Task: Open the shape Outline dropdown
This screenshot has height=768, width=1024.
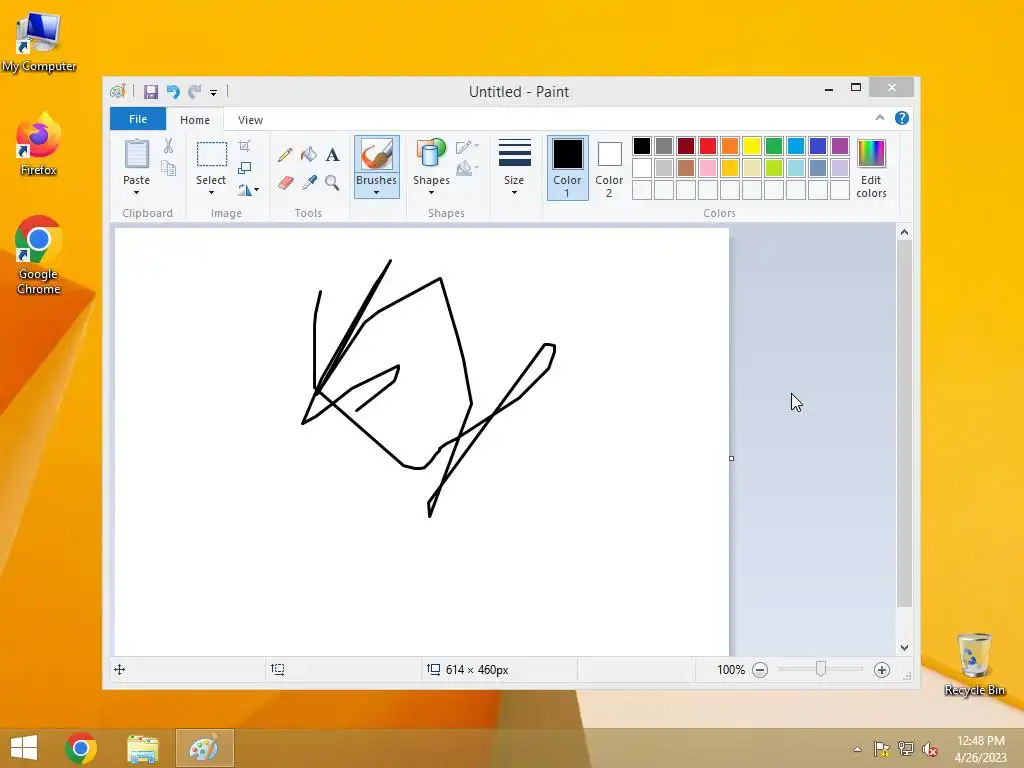Action: [467, 147]
